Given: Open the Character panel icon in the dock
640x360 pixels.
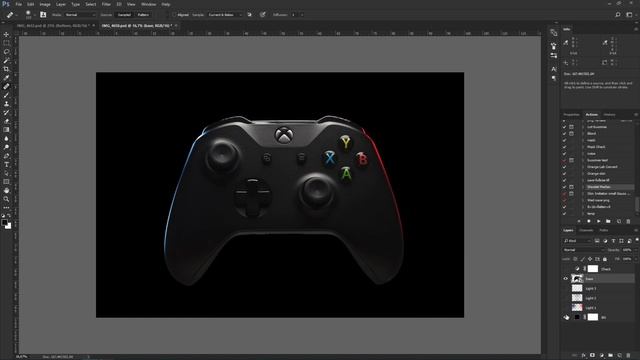Looking at the screenshot, I should pyautogui.click(x=553, y=69).
